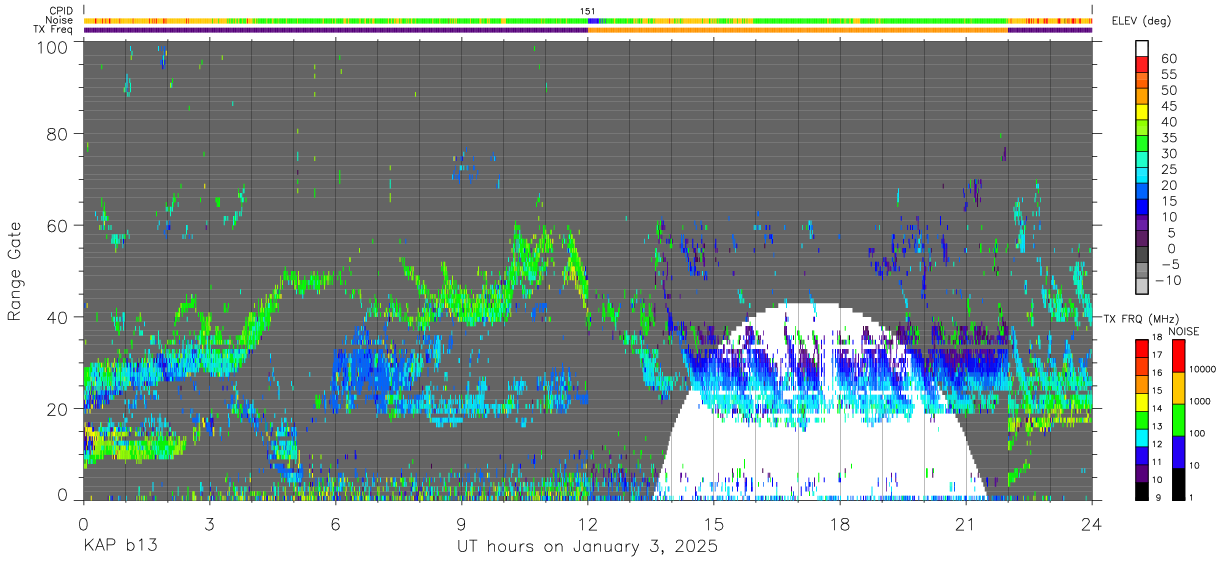Image resolution: width=1228 pixels, height=567 pixels.
Task: Click the y-axis tick label 80
Action: point(58,134)
